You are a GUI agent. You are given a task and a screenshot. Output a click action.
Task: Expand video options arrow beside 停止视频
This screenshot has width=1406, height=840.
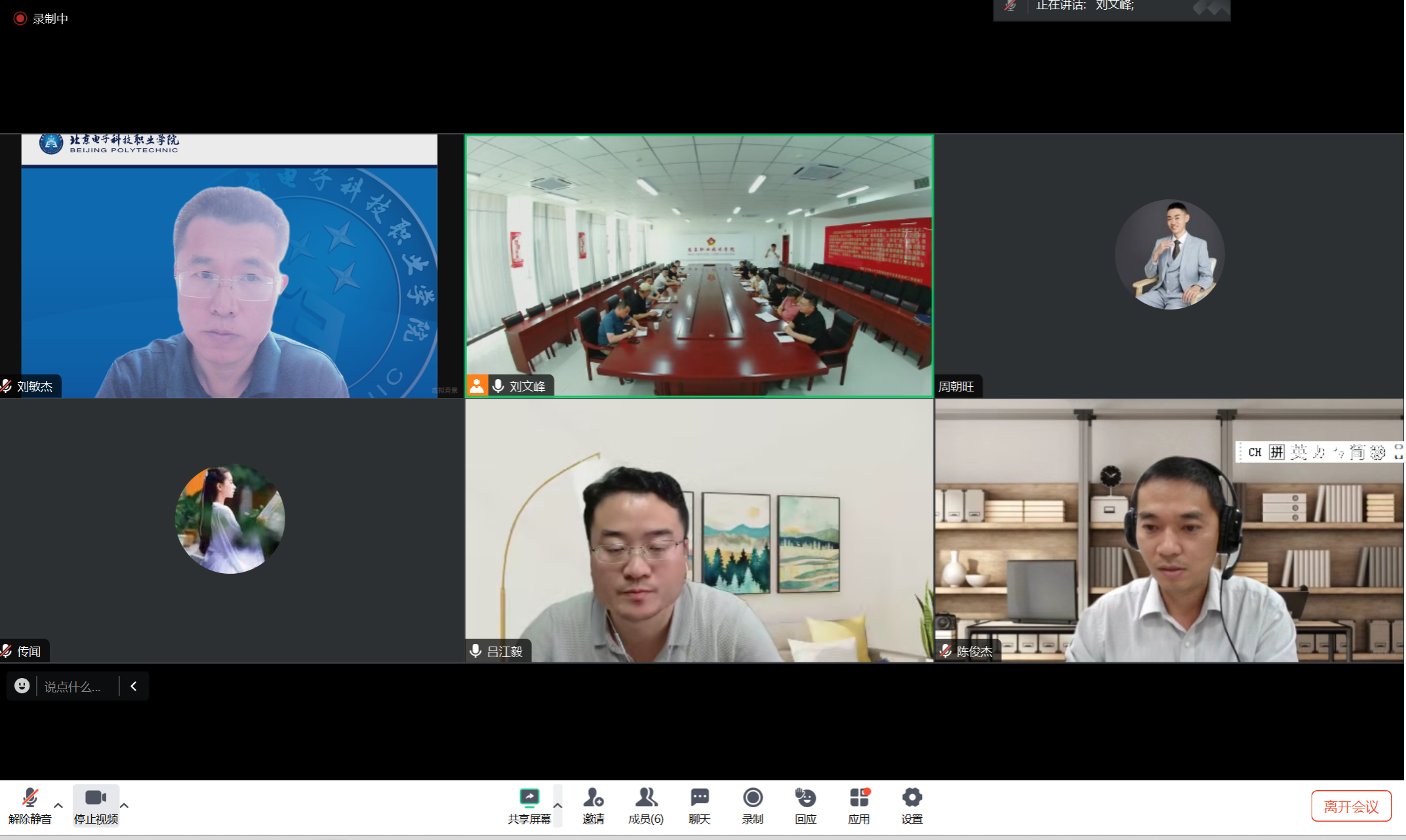[x=124, y=805]
